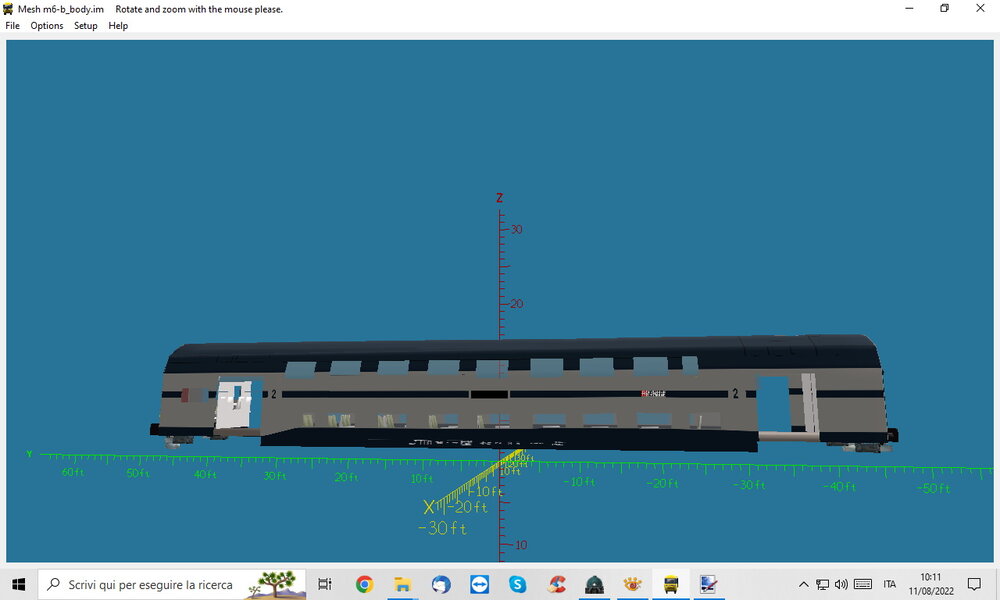Launch Google Chrome from the taskbar

click(364, 584)
